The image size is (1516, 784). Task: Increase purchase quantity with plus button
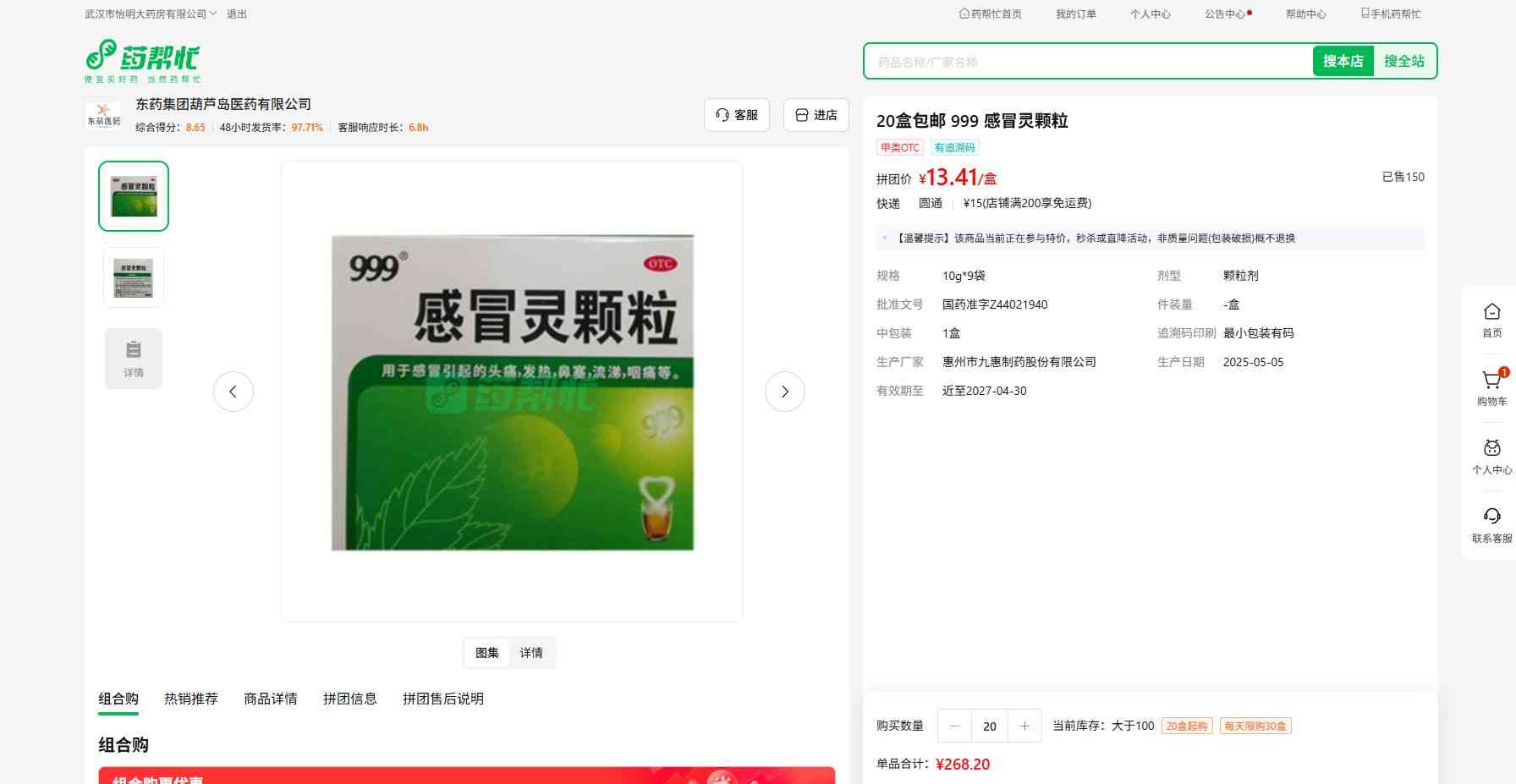click(1024, 726)
